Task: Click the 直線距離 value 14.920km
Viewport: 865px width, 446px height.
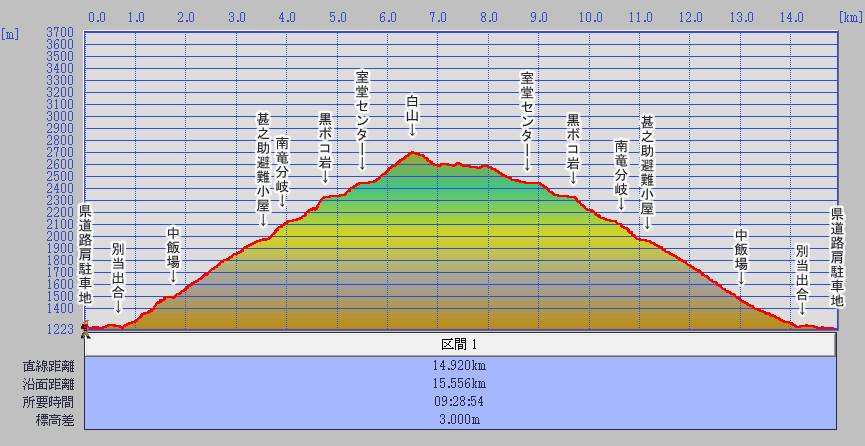Action: (x=460, y=365)
